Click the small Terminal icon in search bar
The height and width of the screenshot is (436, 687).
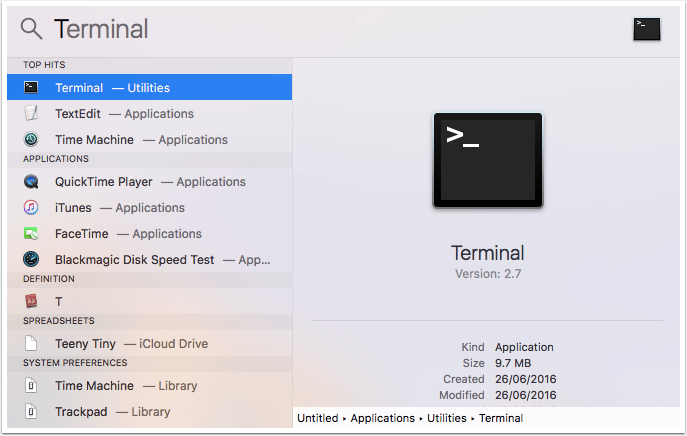647,29
